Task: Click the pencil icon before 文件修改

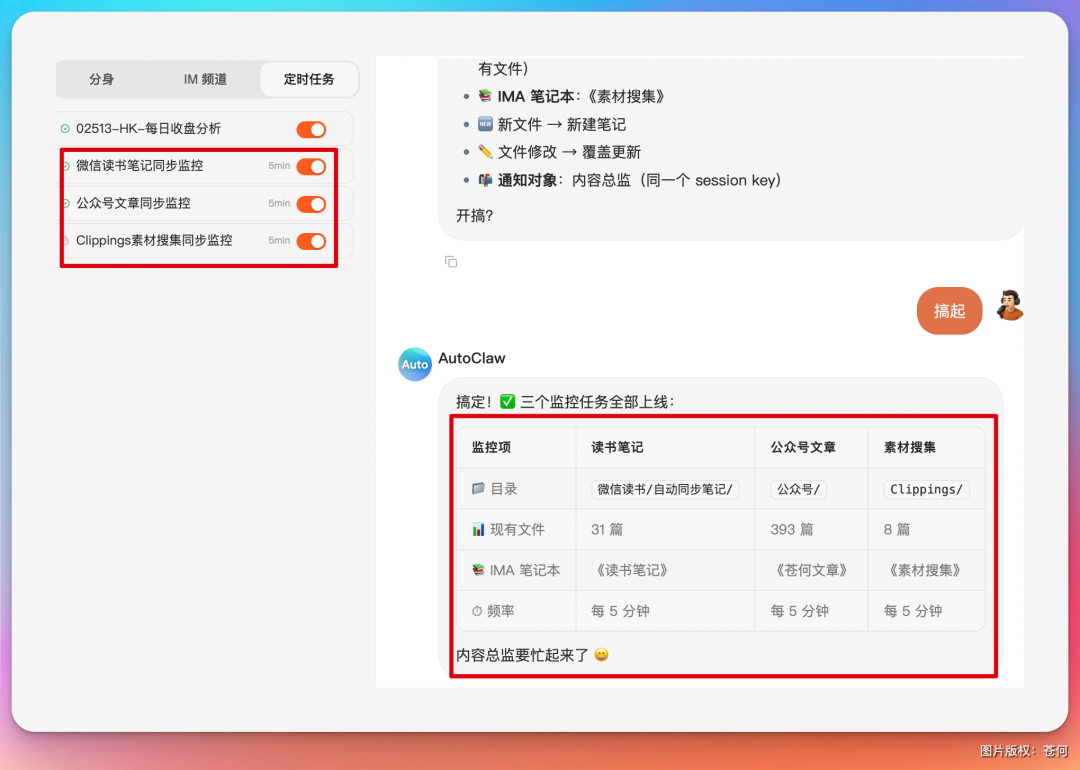Action: click(x=487, y=151)
